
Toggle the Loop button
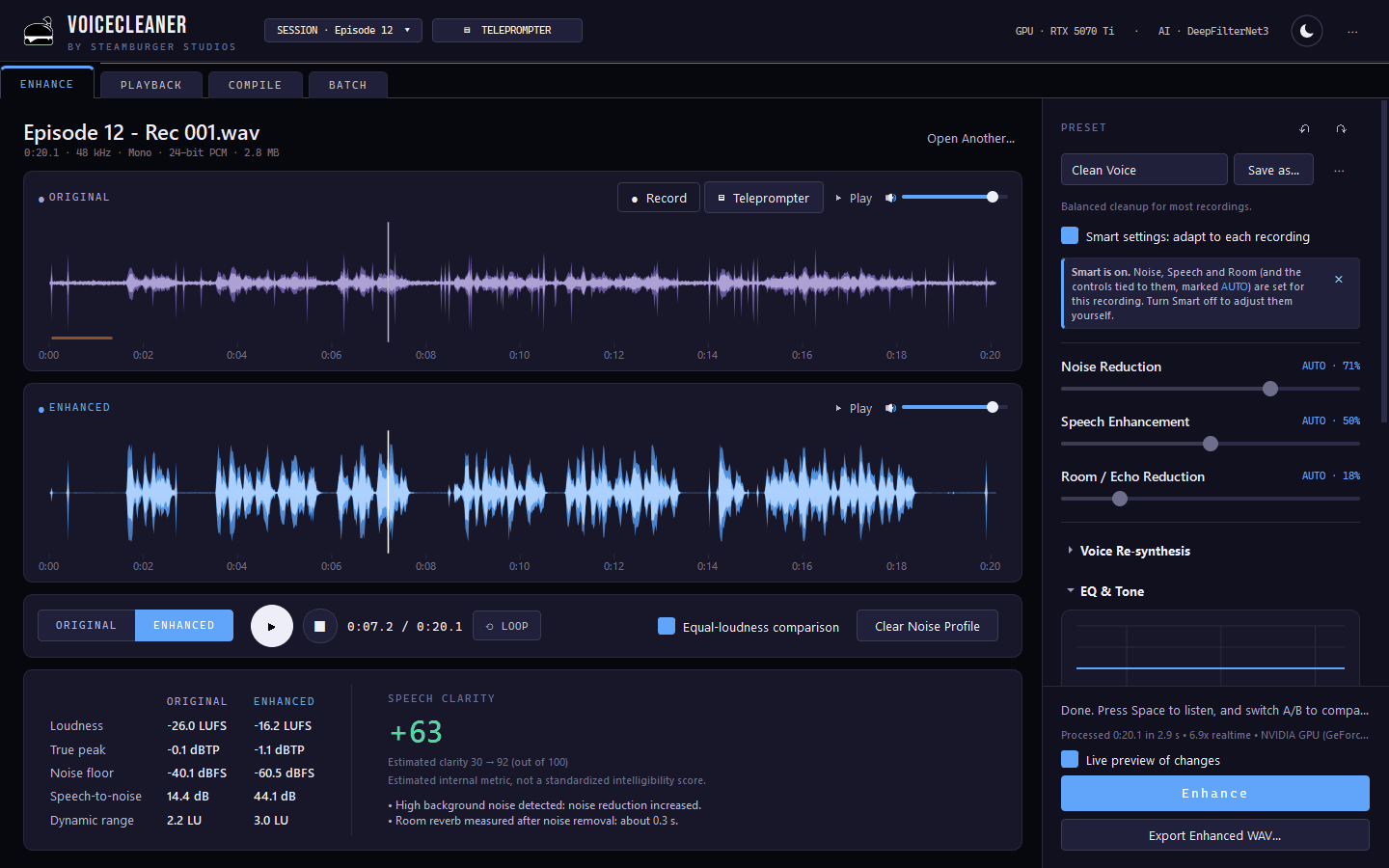pos(506,626)
